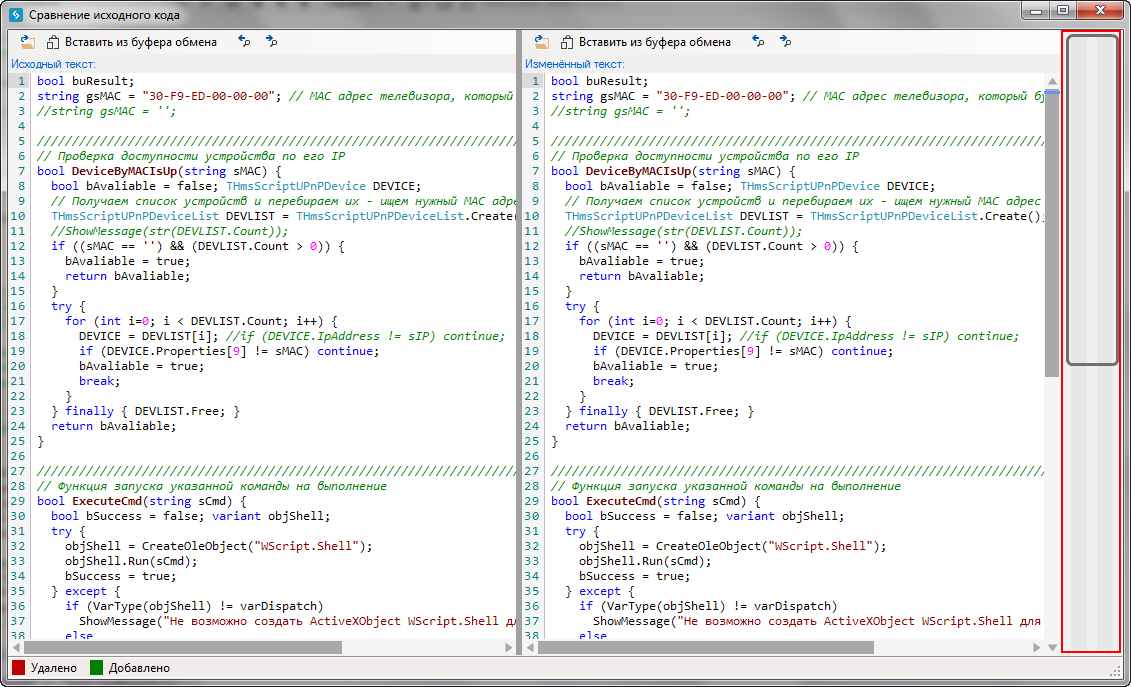The width and height of the screenshot is (1131, 687).
Task: Click the green 'Добавлено' legend swatch
Action: click(97, 667)
